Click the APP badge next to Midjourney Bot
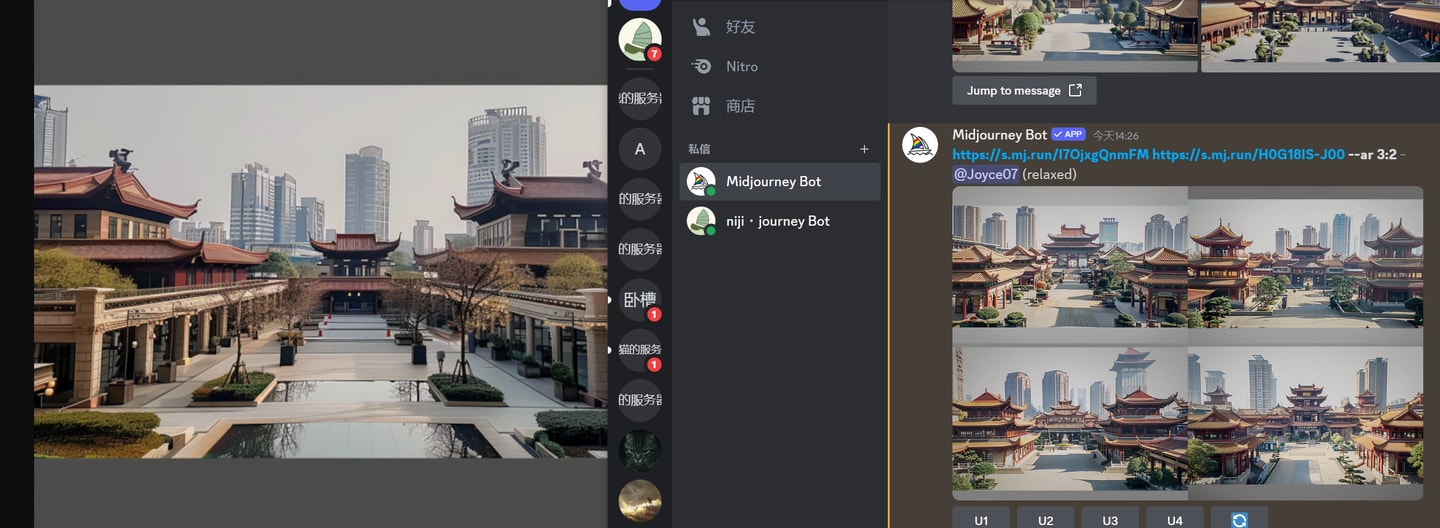 [1069, 134]
